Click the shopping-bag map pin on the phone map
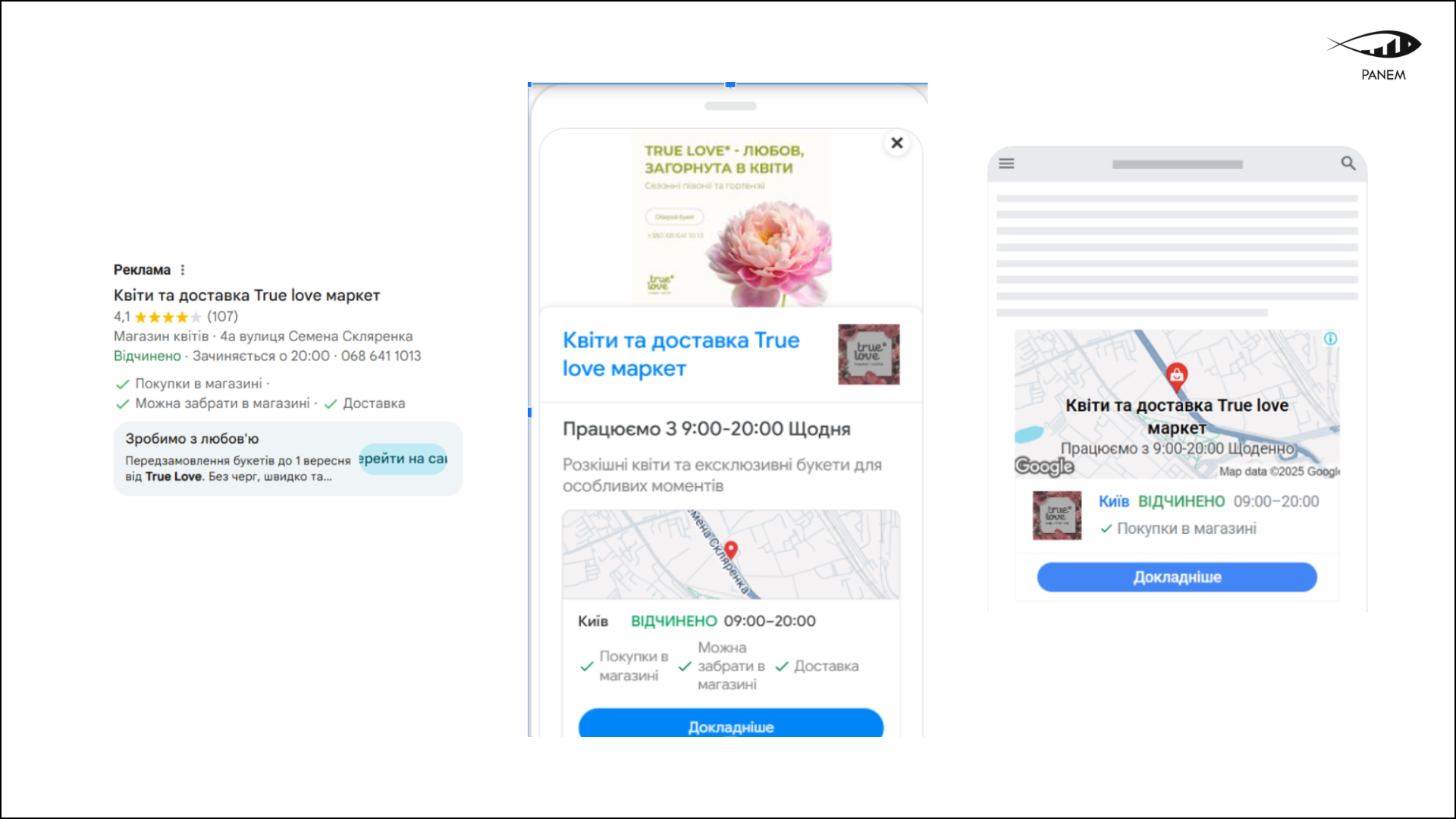The height and width of the screenshot is (819, 1456). click(730, 548)
